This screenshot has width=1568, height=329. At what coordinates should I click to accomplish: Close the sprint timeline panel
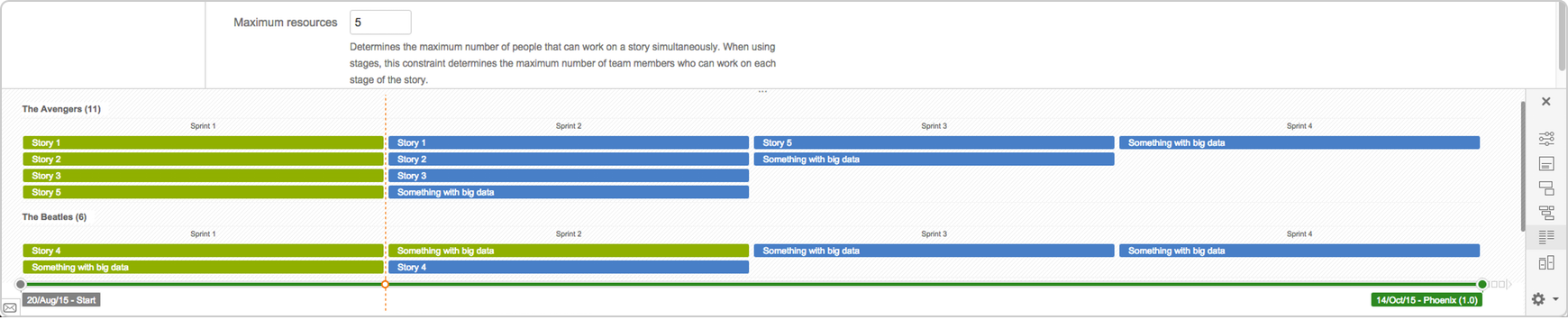pyautogui.click(x=1546, y=102)
